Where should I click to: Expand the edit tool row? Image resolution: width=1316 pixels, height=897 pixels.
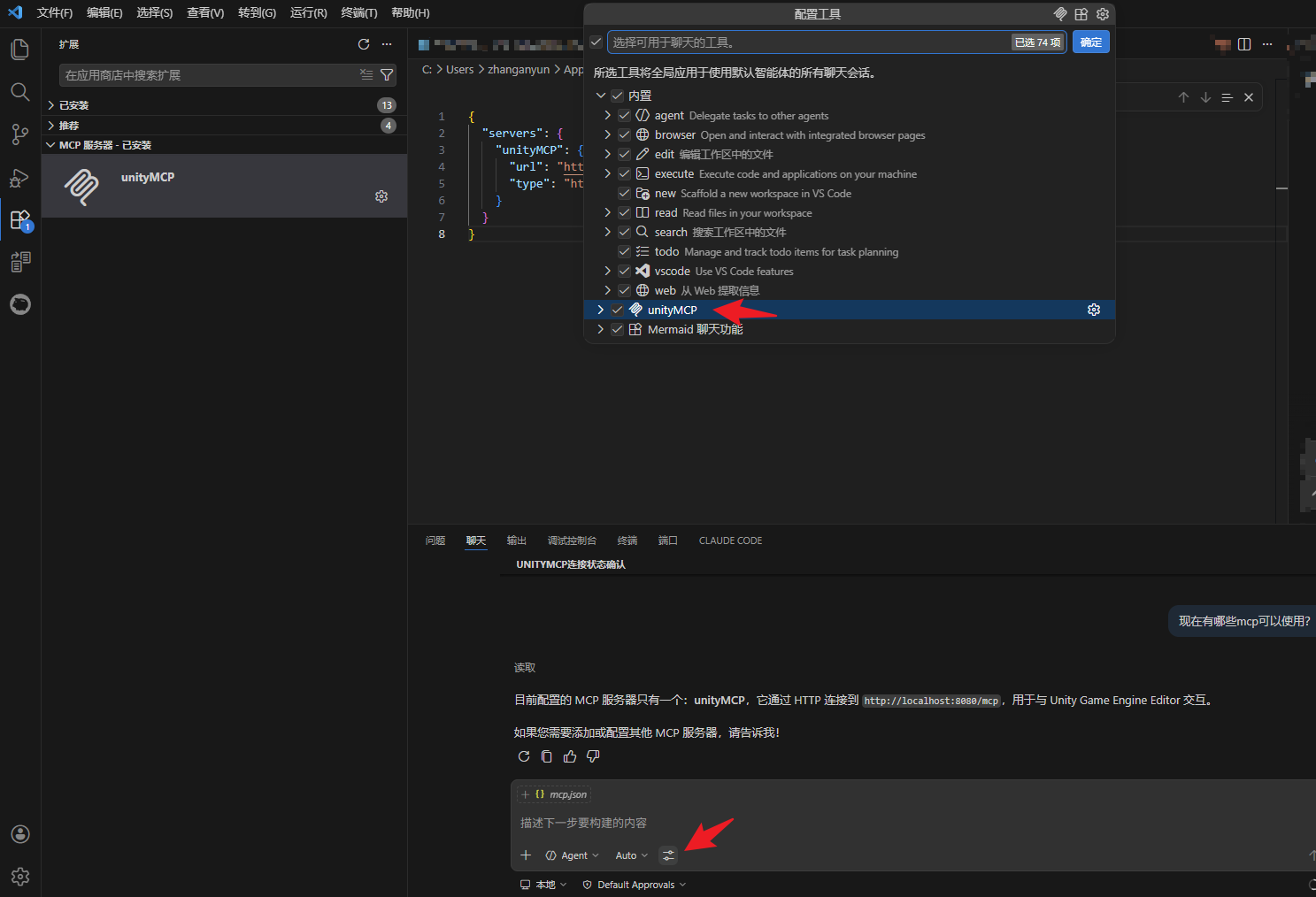coord(608,154)
